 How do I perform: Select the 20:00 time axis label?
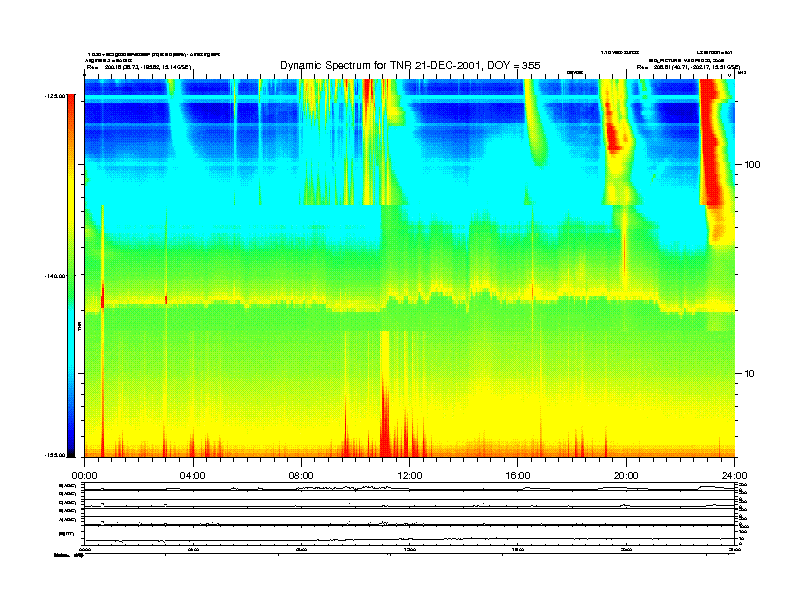[x=626, y=476]
